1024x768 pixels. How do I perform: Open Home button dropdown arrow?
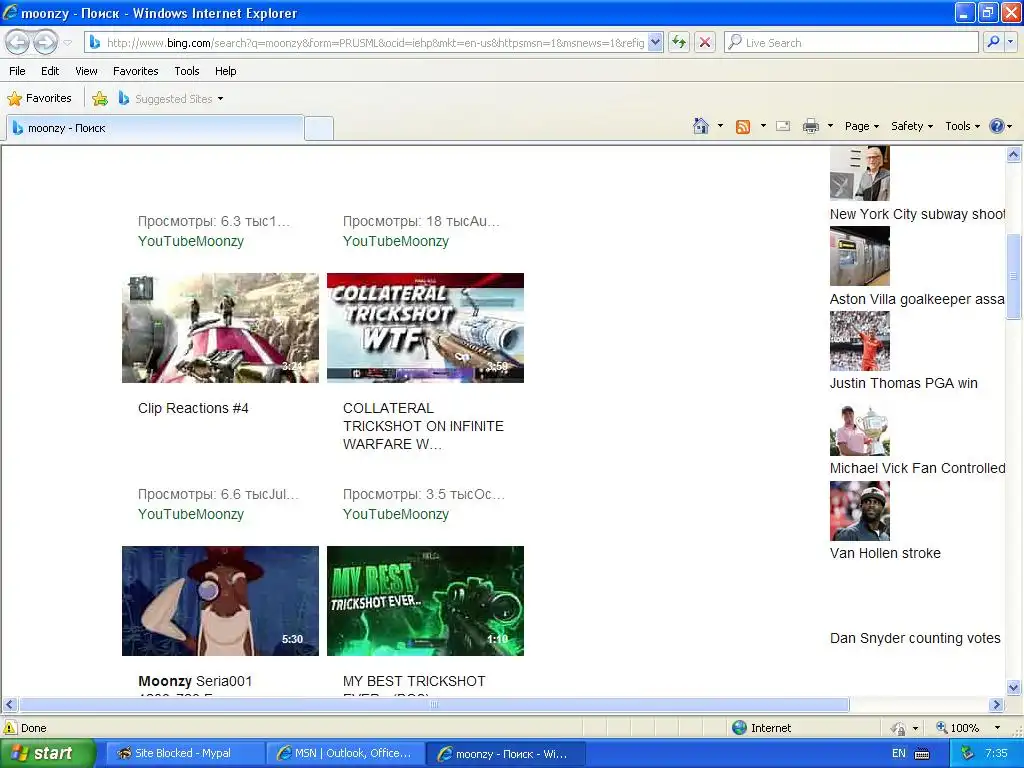[x=720, y=126]
